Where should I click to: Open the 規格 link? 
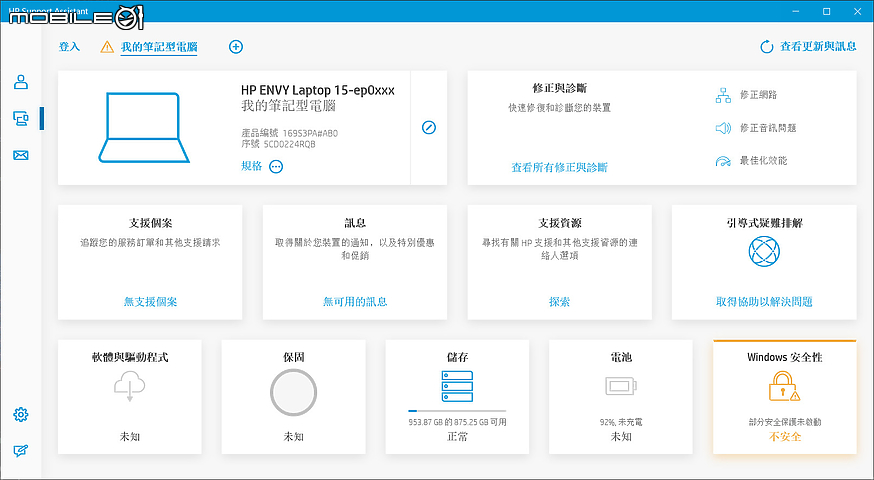(251, 166)
